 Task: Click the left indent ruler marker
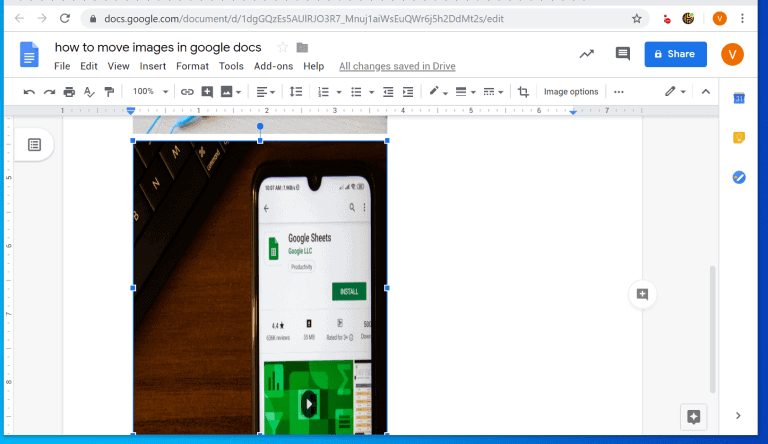click(130, 111)
